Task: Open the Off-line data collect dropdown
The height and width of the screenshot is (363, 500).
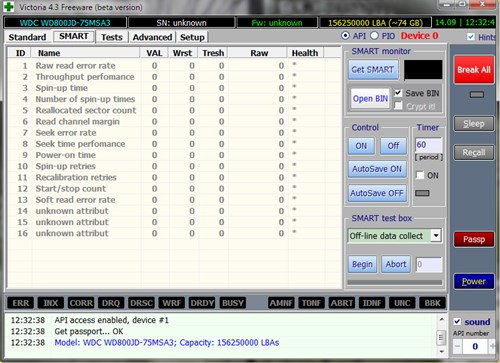Action: [436, 236]
